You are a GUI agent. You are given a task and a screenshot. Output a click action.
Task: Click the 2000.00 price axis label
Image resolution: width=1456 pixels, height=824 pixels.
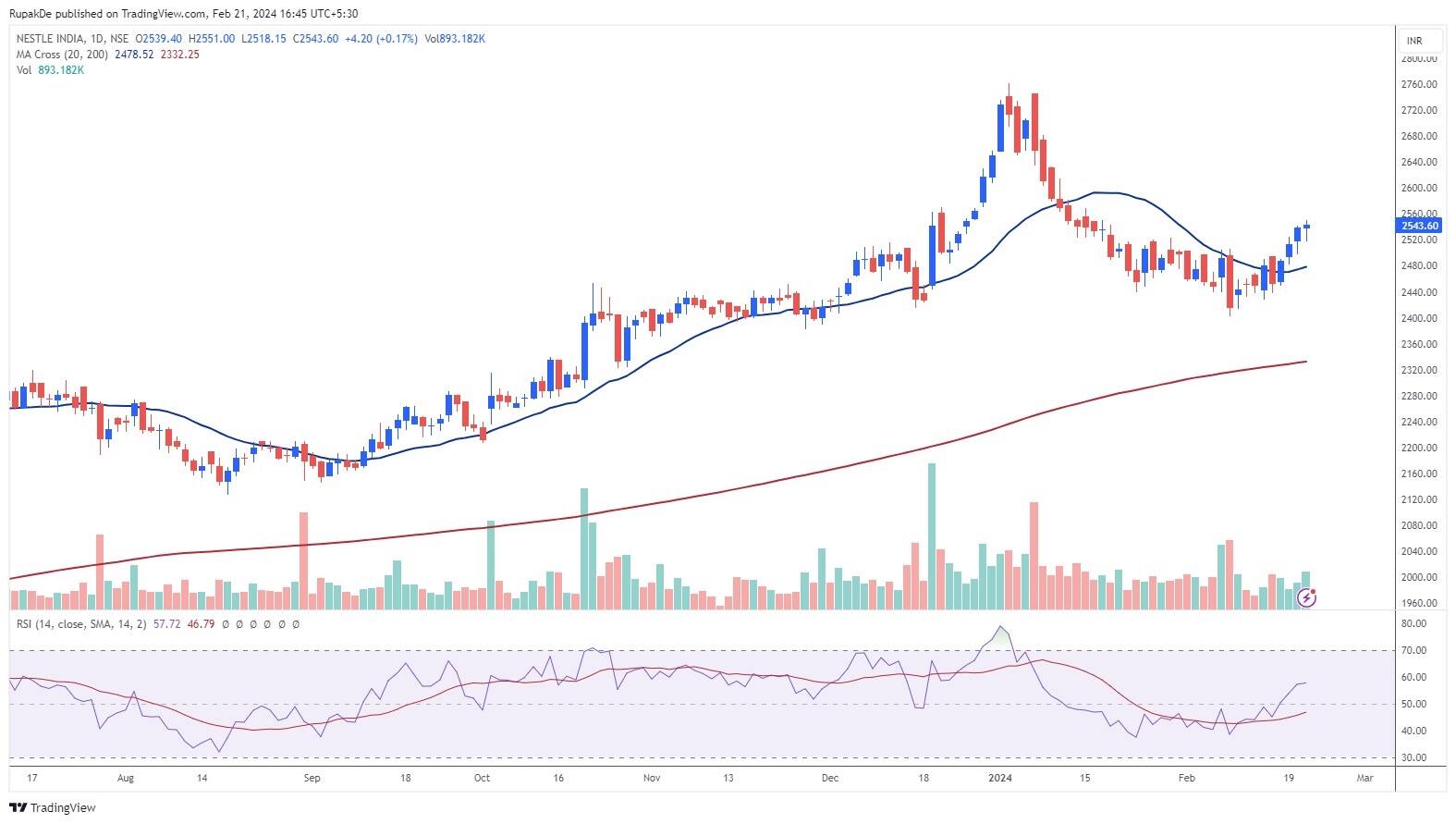pyautogui.click(x=1419, y=577)
